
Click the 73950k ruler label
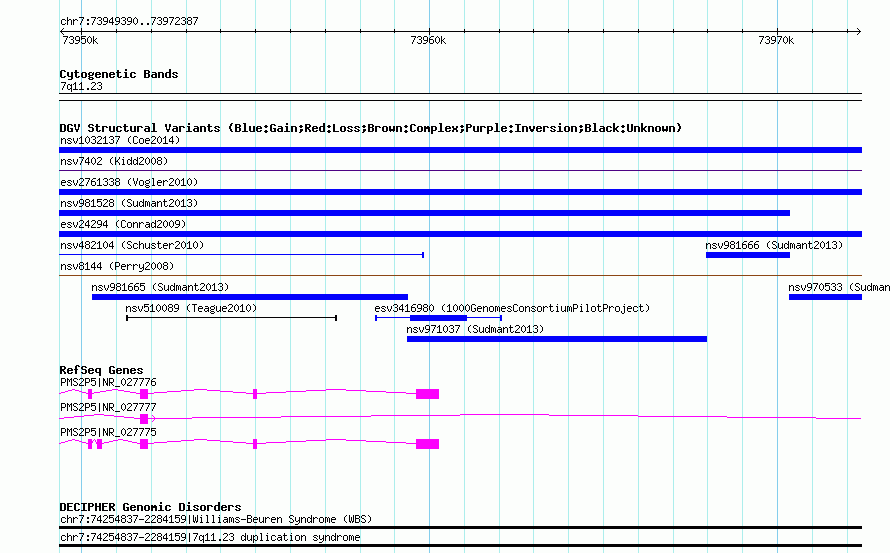[x=80, y=40]
